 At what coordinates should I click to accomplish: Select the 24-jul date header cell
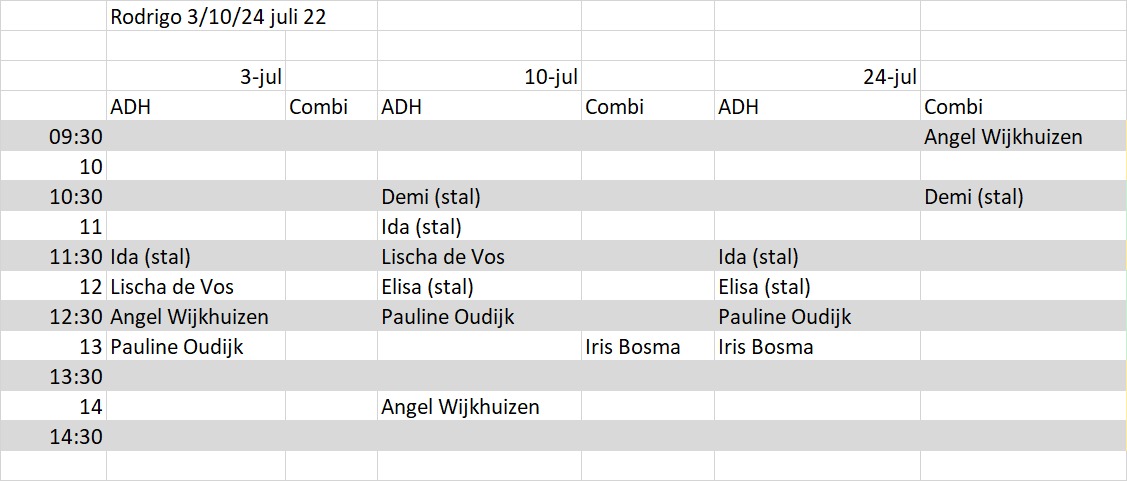[x=817, y=76]
